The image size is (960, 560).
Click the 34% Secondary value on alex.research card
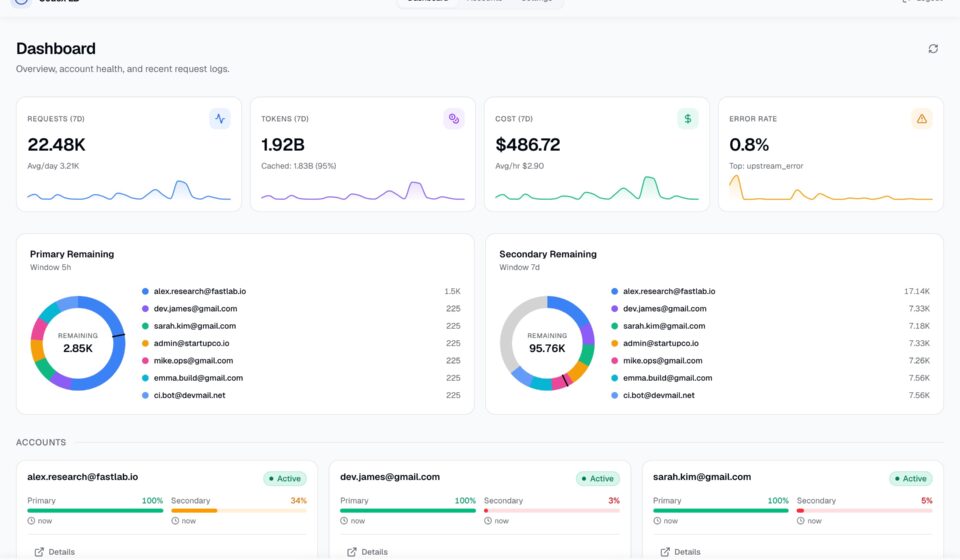click(299, 501)
